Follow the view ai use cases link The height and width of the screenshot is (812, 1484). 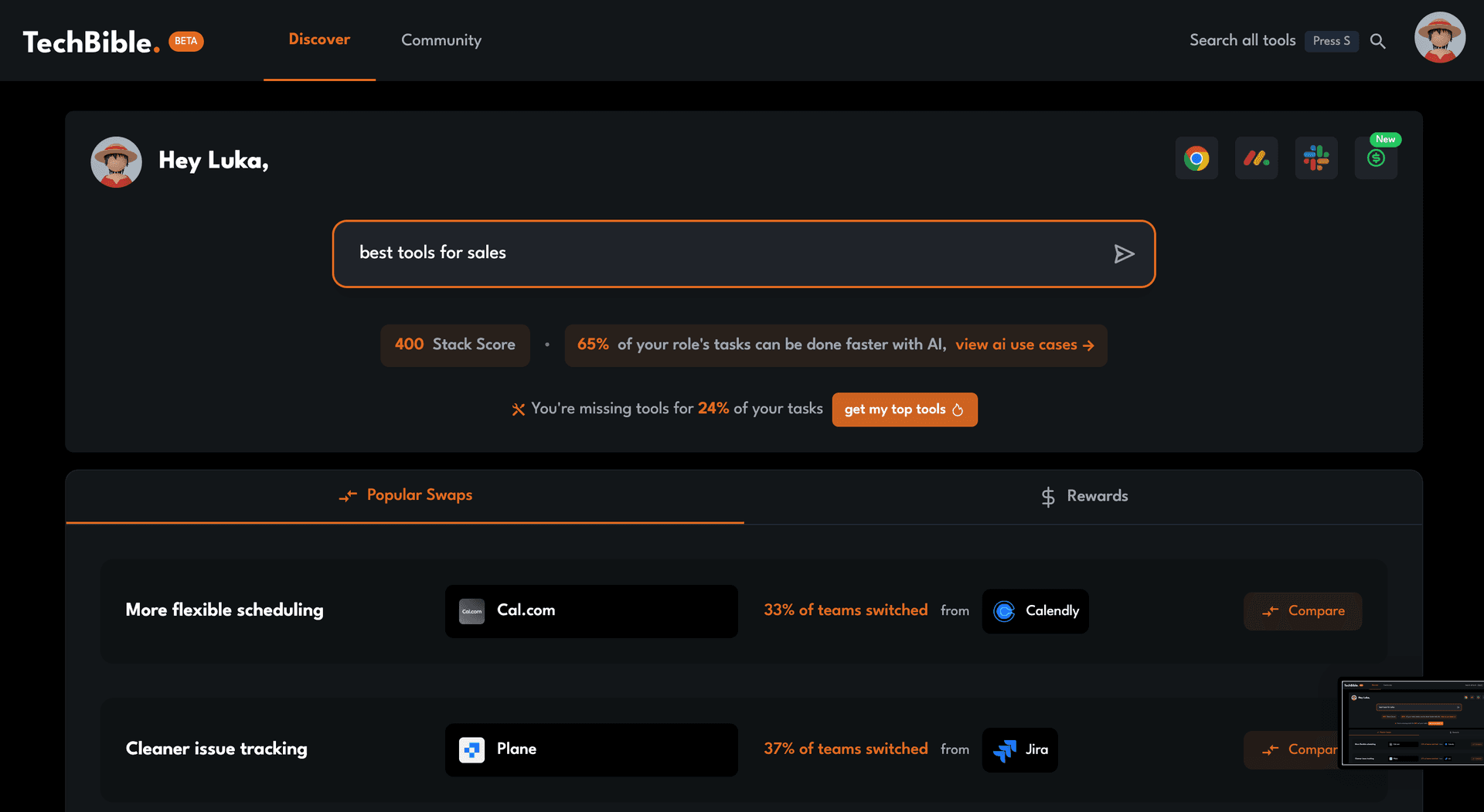(1025, 345)
